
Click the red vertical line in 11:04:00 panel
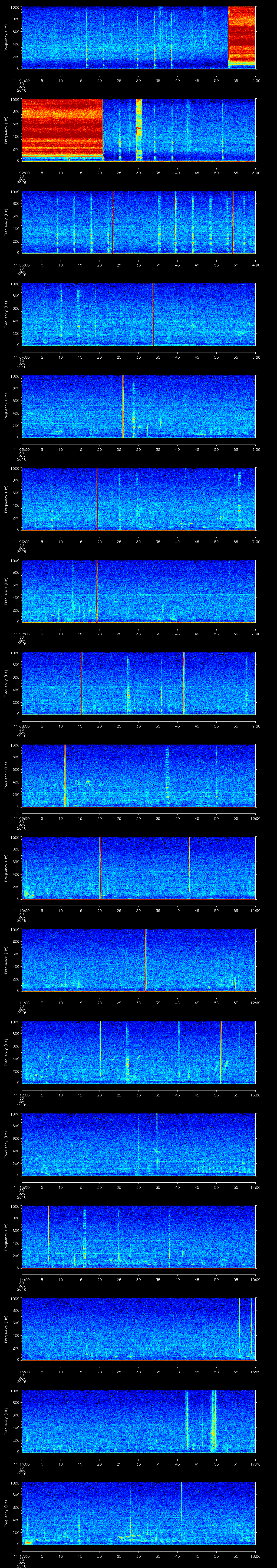153,314
